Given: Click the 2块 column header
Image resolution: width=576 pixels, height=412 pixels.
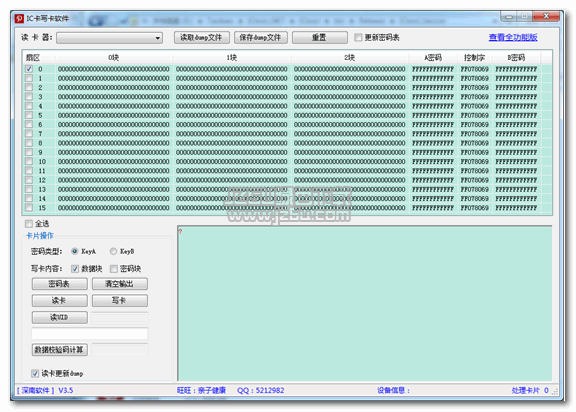Looking at the screenshot, I should pyautogui.click(x=349, y=58).
